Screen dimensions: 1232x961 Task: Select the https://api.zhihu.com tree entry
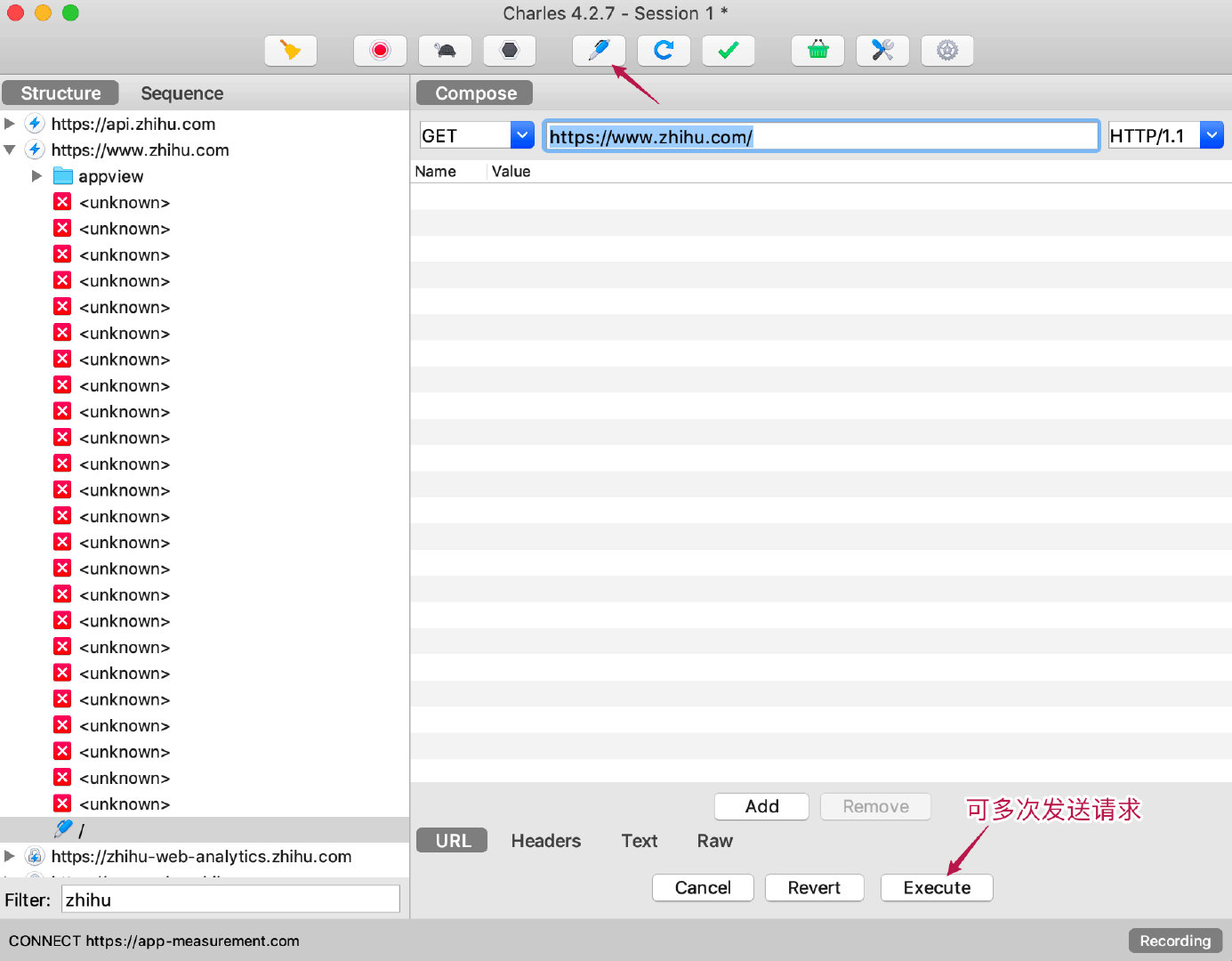133,124
